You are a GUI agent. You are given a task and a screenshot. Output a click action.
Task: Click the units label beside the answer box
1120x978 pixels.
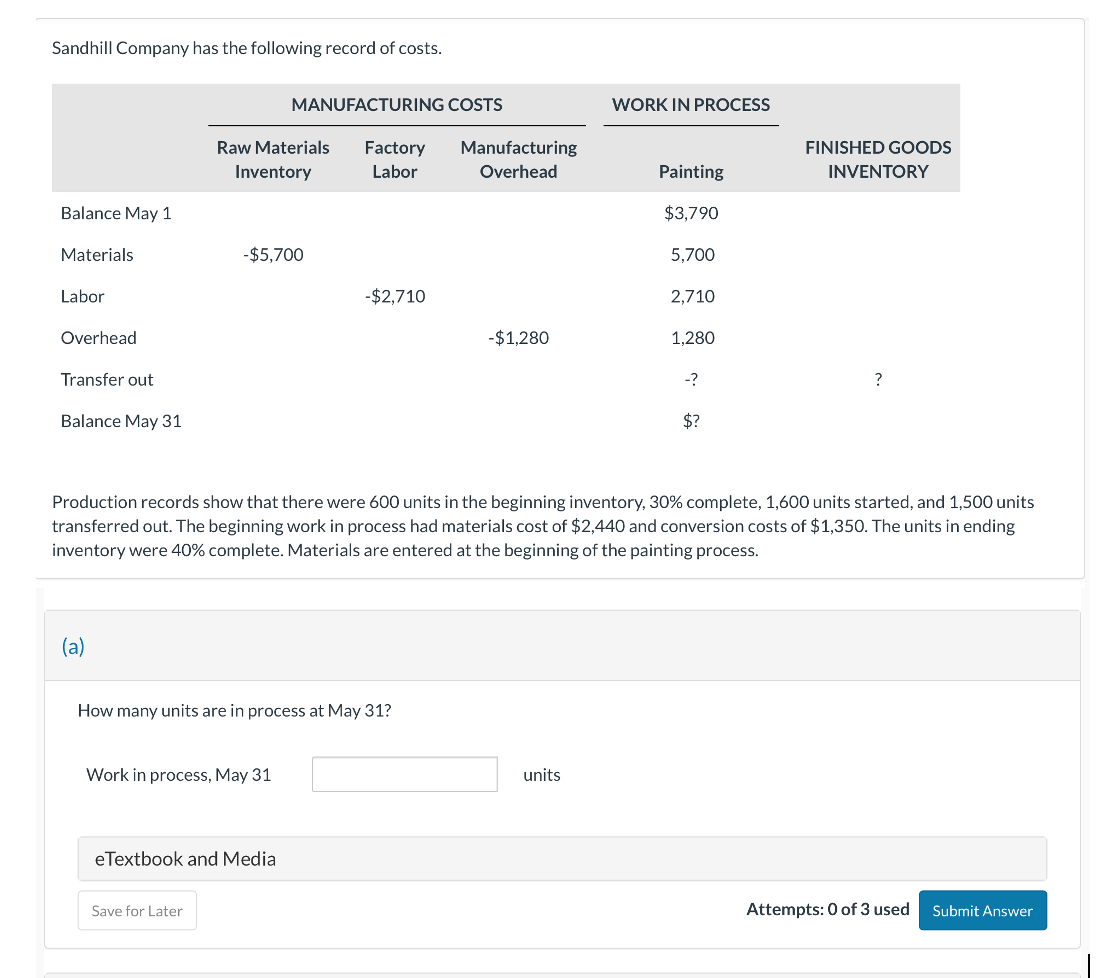pyautogui.click(x=542, y=774)
